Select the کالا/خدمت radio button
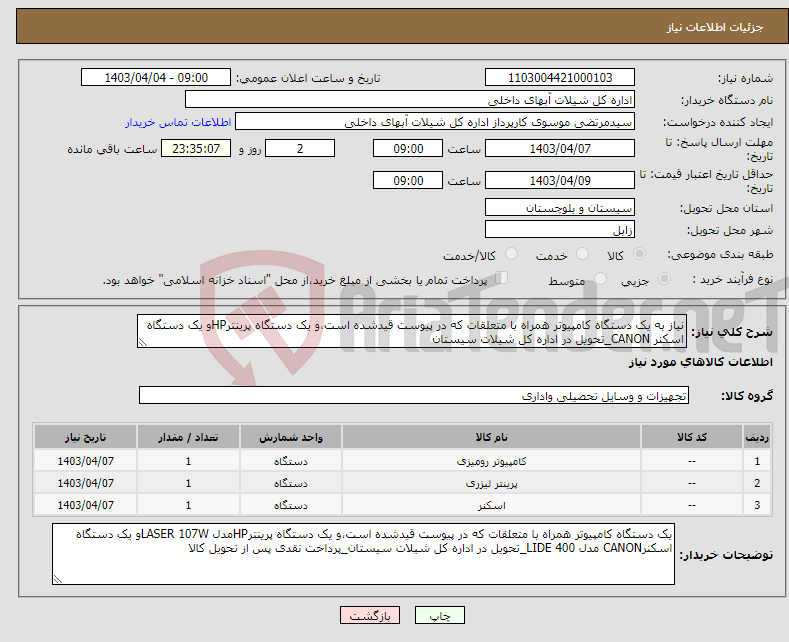Viewport: 789px width, 642px height. [511, 254]
